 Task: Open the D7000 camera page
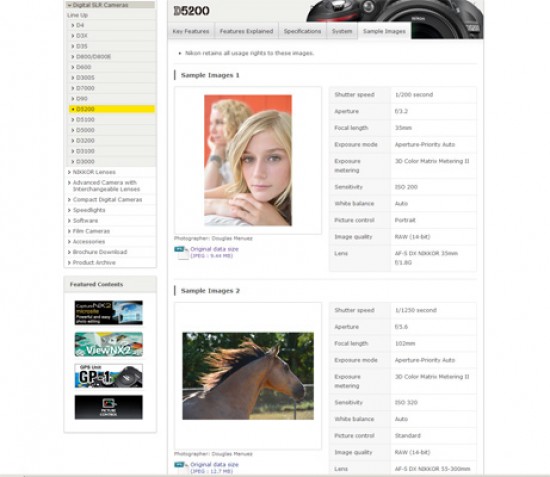[85, 88]
